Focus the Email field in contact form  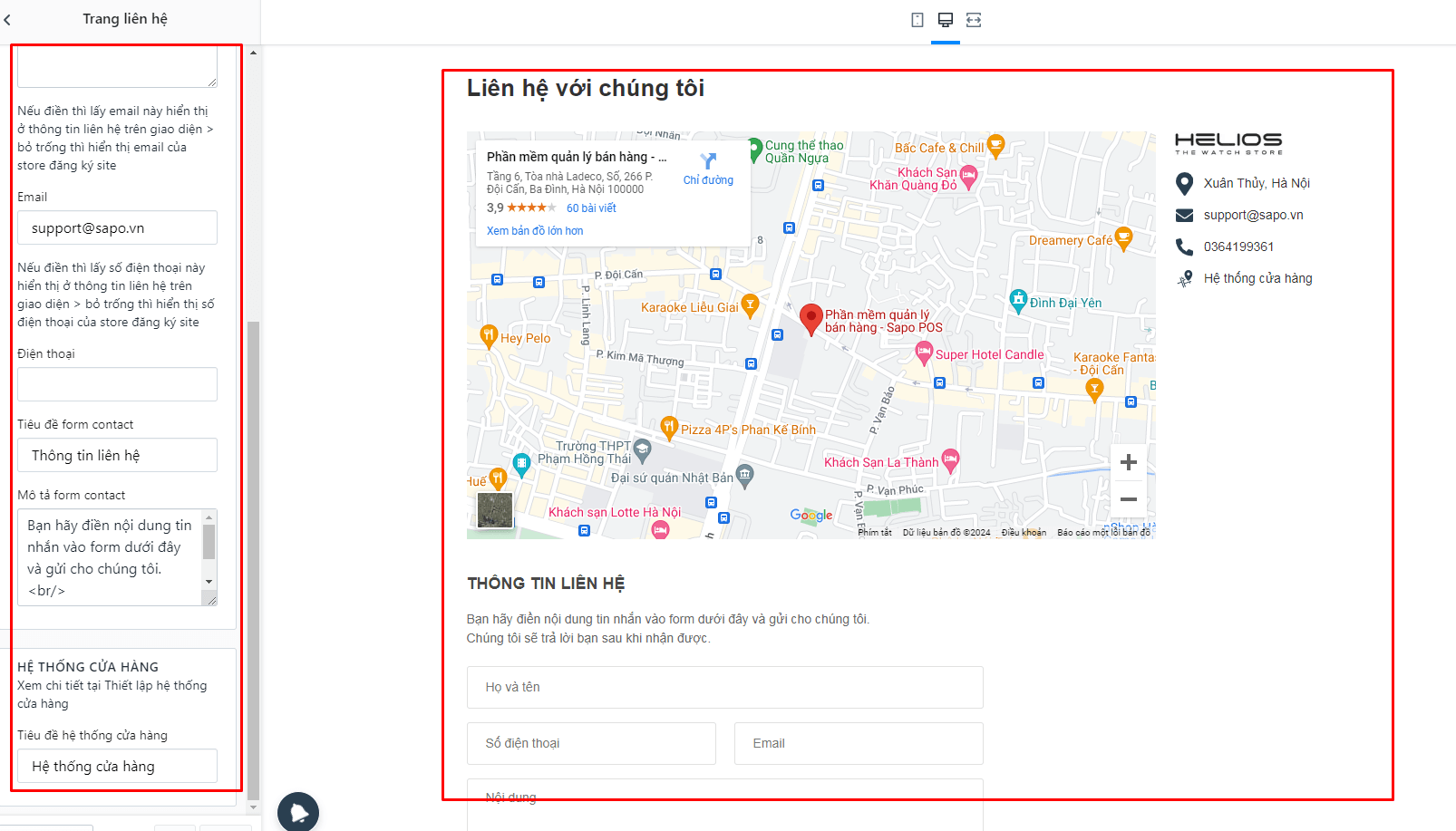(x=859, y=743)
